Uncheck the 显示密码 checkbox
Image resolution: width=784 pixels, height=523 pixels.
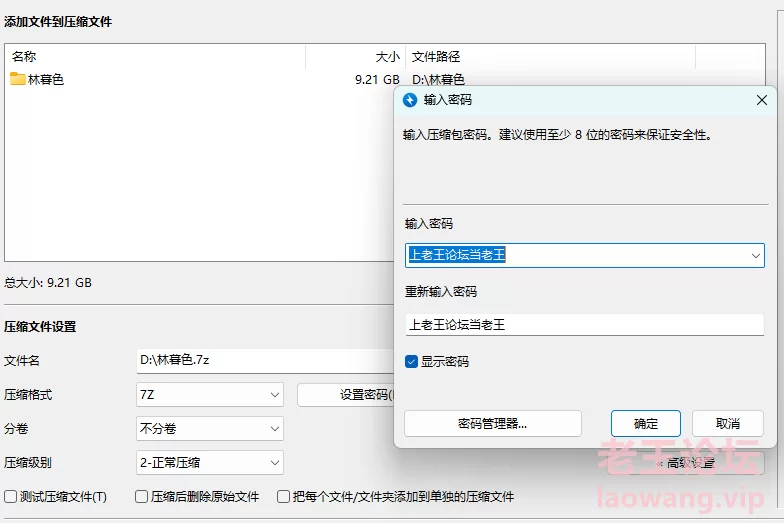(412, 362)
